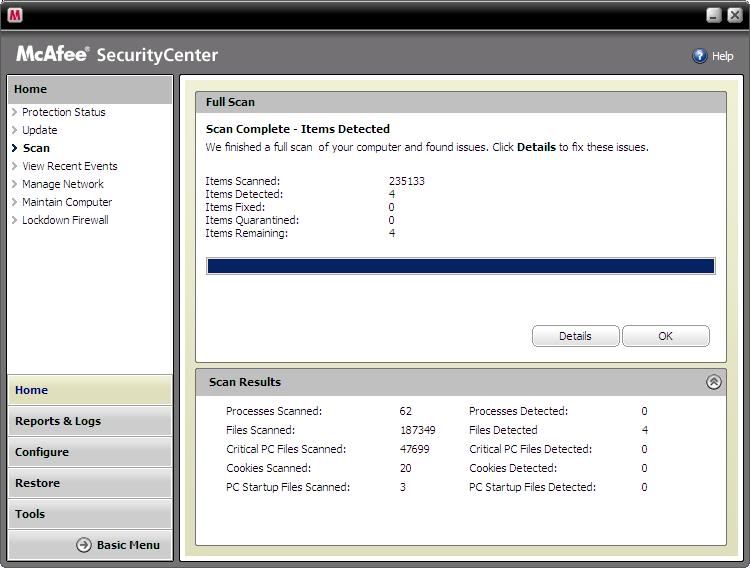750x568 pixels.
Task: Choose Lockdown Firewall in sidebar
Action: pyautogui.click(x=65, y=220)
